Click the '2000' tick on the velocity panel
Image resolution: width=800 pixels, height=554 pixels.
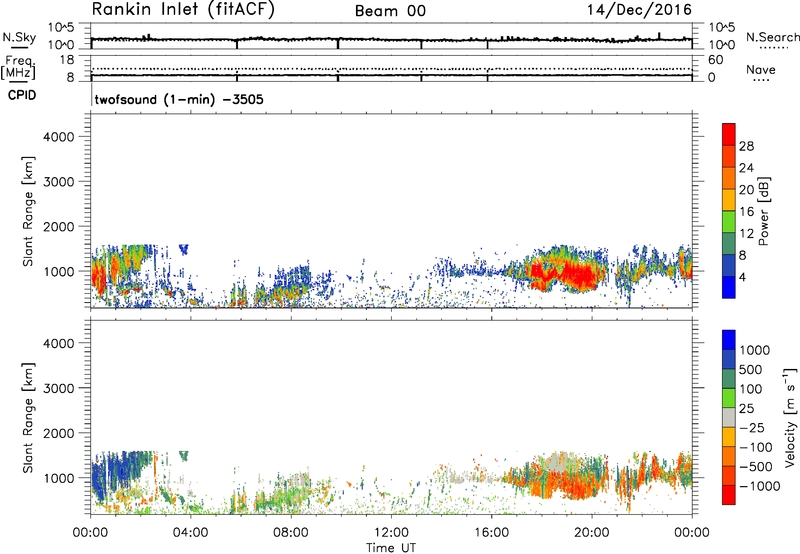pyautogui.click(x=58, y=433)
